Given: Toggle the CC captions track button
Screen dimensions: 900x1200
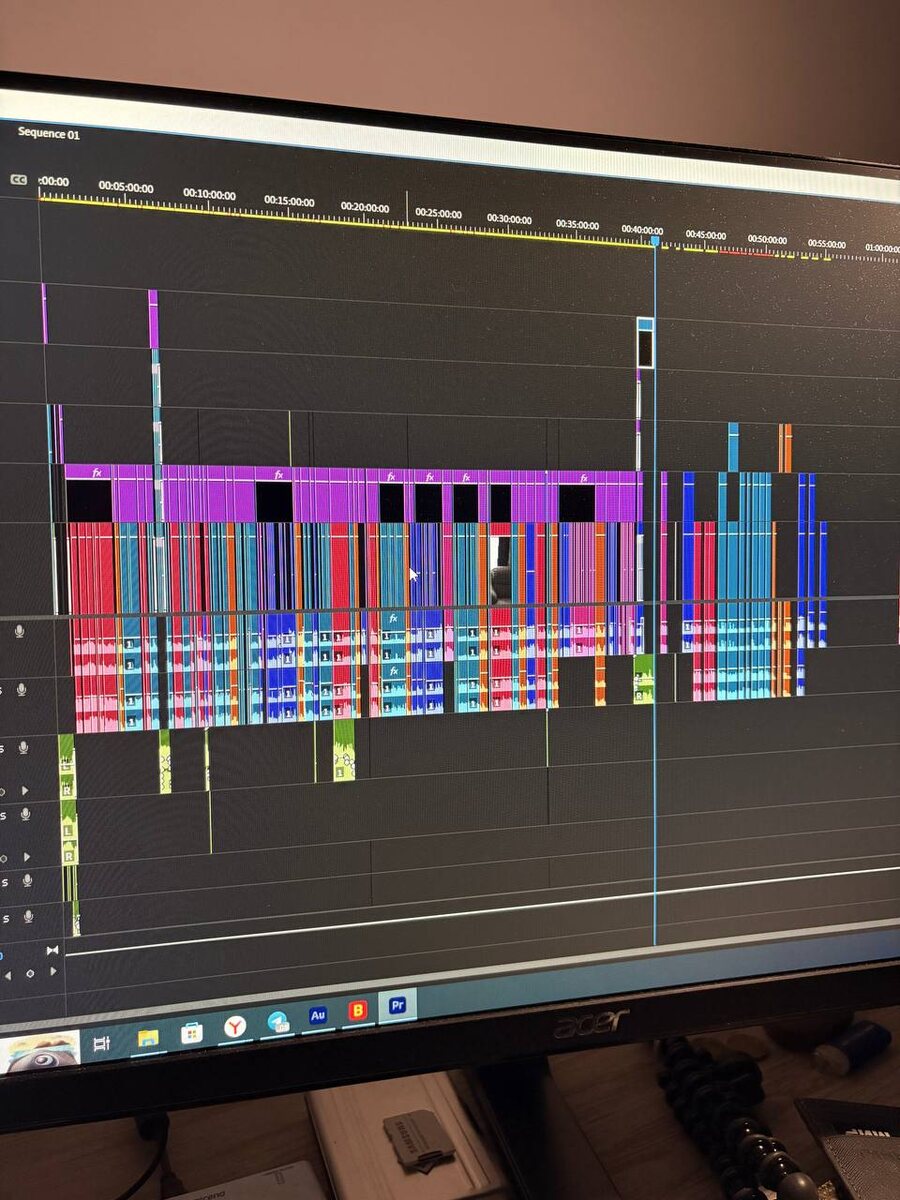Looking at the screenshot, I should tap(18, 180).
